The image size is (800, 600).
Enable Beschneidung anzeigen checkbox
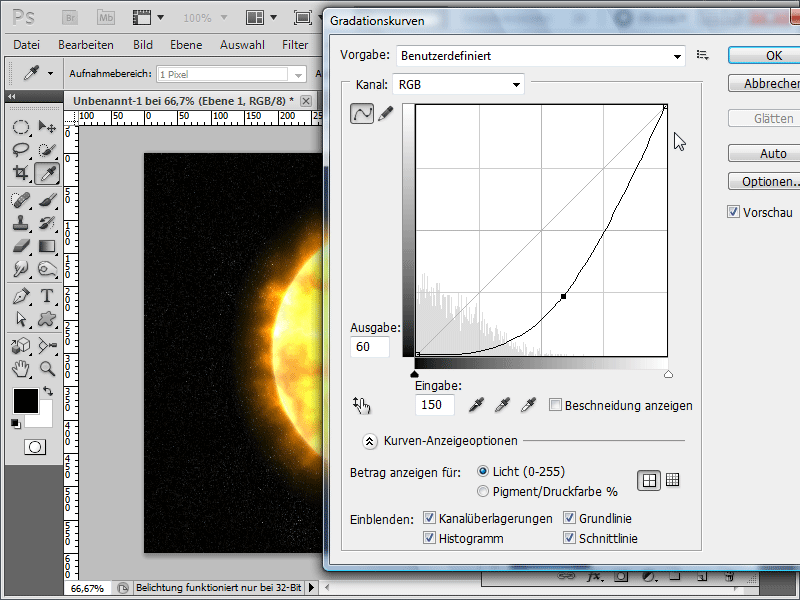(555, 405)
